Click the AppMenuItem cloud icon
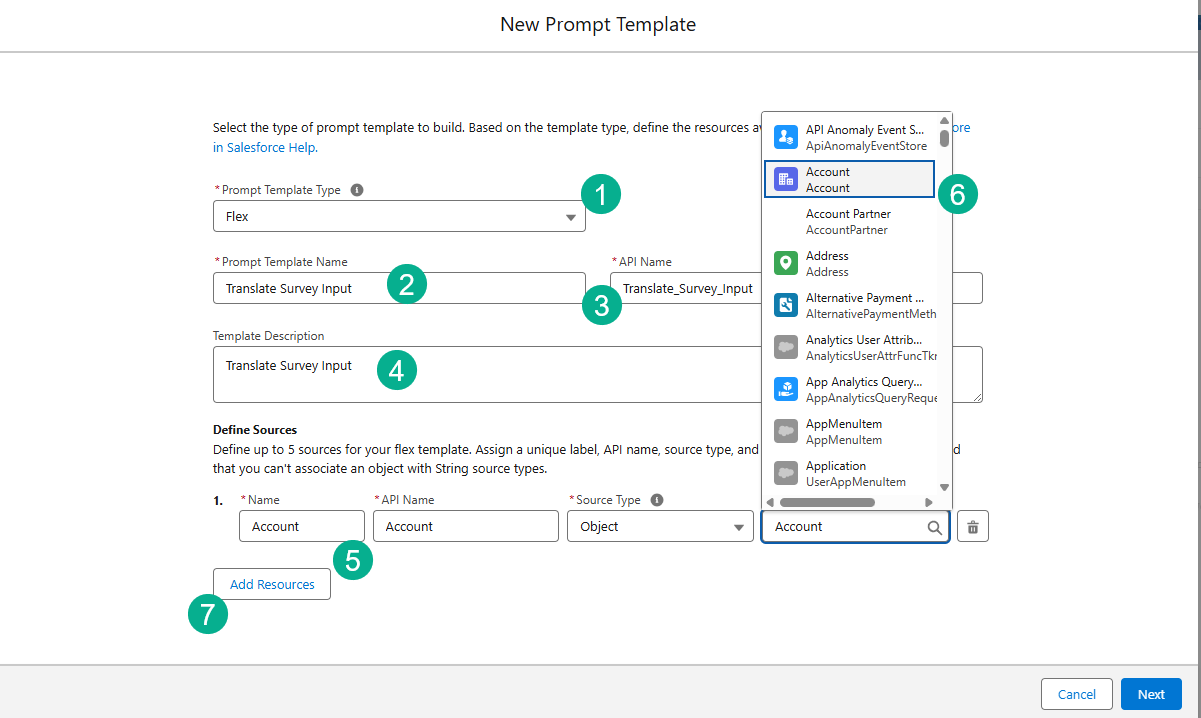This screenshot has height=718, width=1201. (x=786, y=432)
